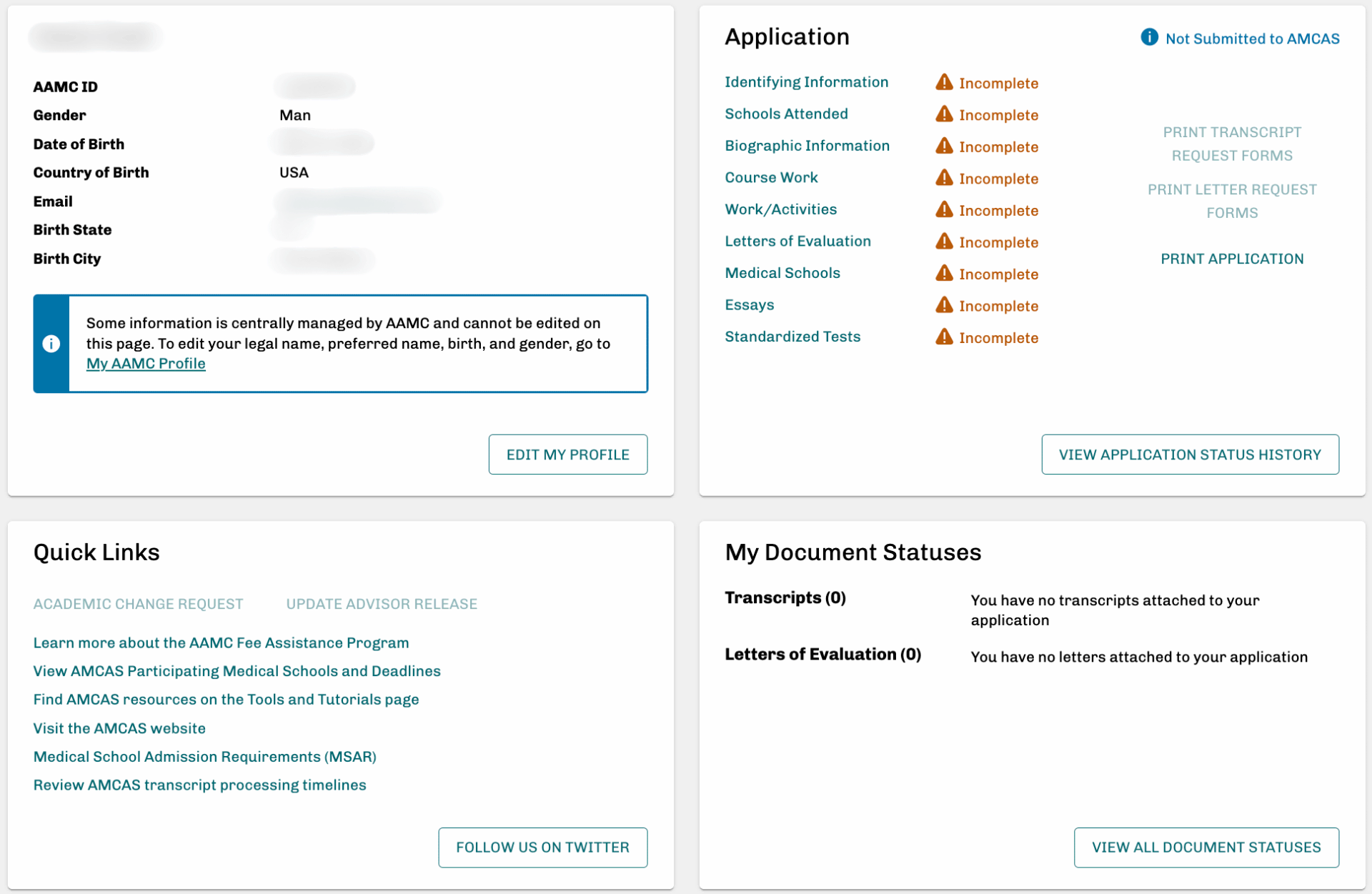This screenshot has height=894, width=1372.
Task: Open the Medical Schools section
Action: pyautogui.click(x=782, y=272)
